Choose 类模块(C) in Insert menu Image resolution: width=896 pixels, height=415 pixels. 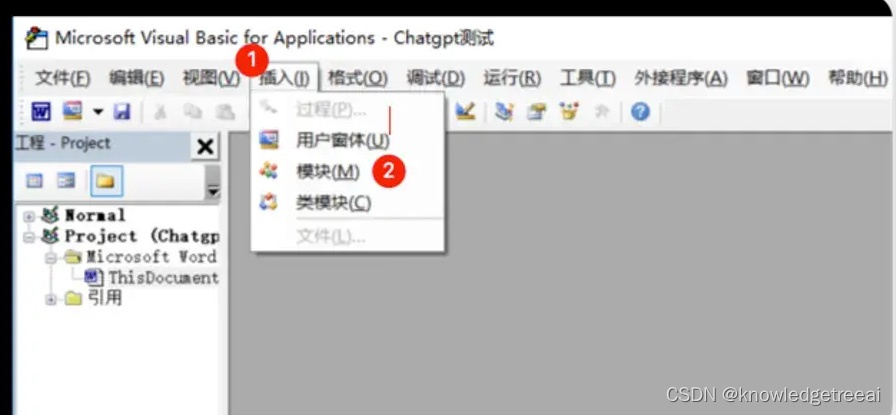347,202
